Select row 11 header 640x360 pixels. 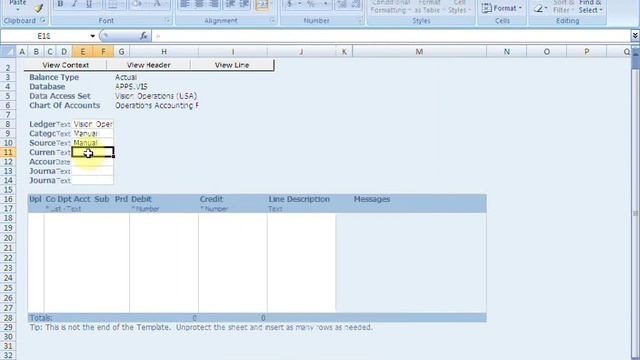pos(8,152)
